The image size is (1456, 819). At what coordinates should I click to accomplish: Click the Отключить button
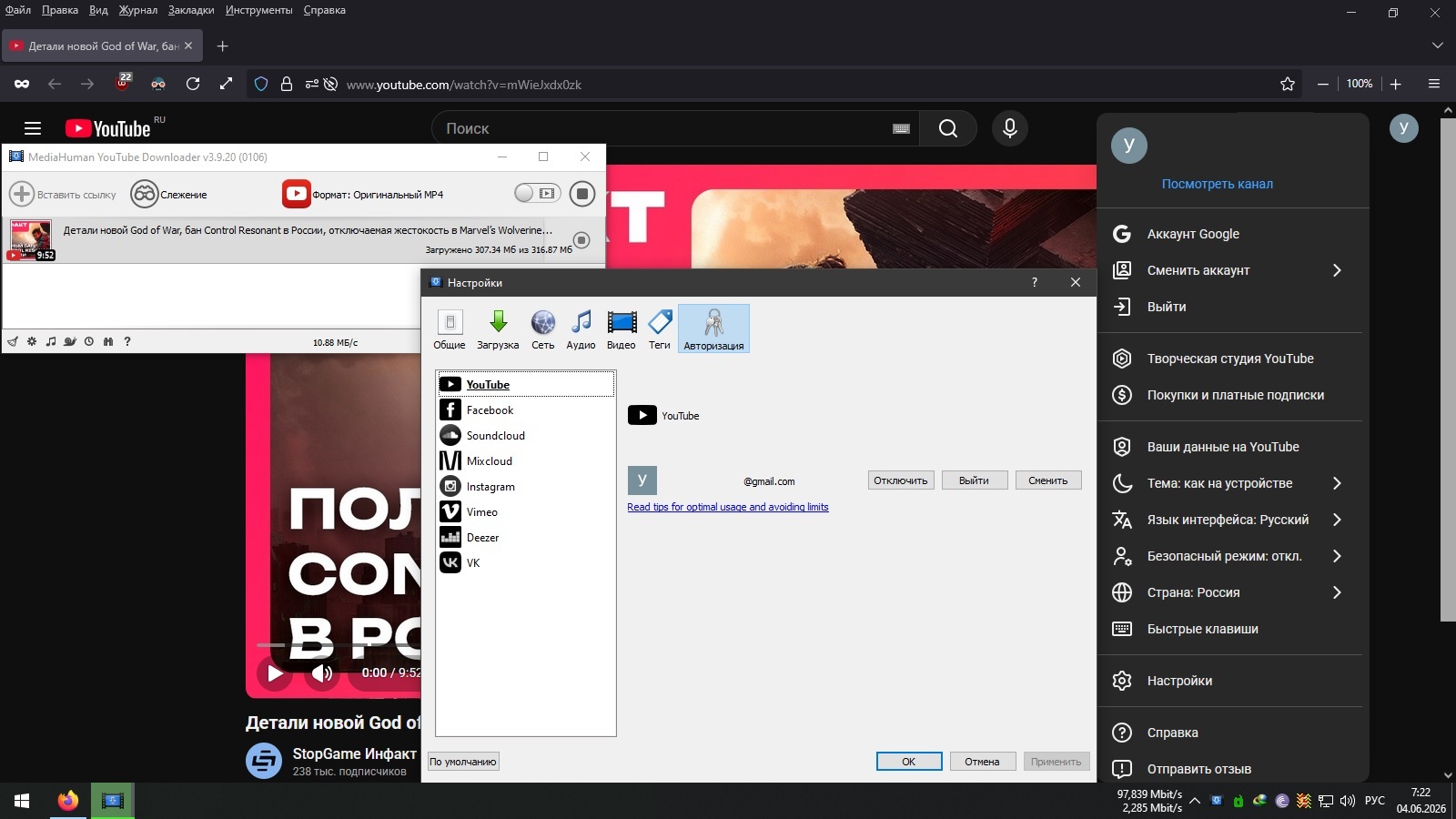click(901, 480)
